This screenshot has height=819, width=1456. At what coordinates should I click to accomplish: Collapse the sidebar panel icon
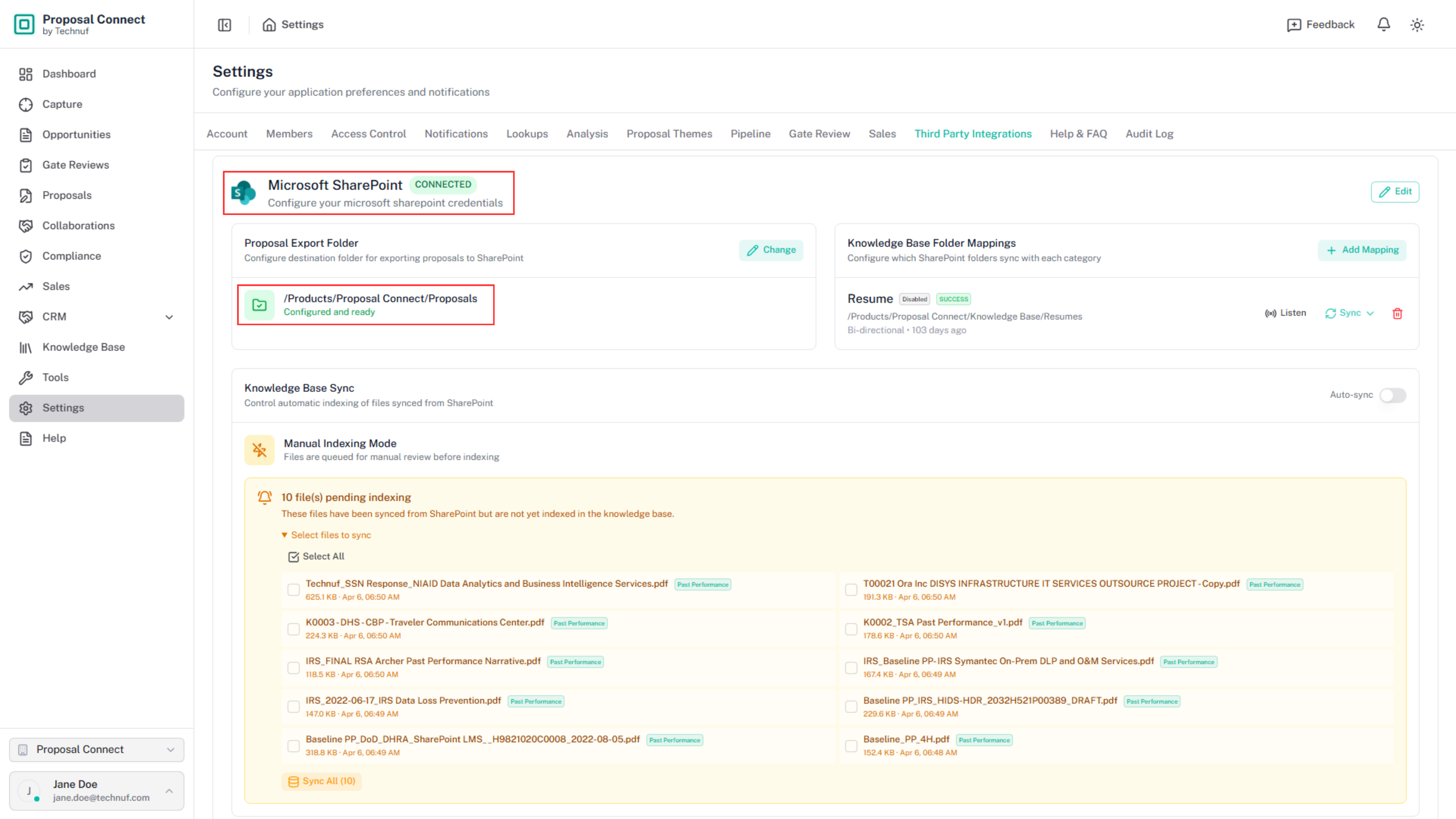click(224, 25)
